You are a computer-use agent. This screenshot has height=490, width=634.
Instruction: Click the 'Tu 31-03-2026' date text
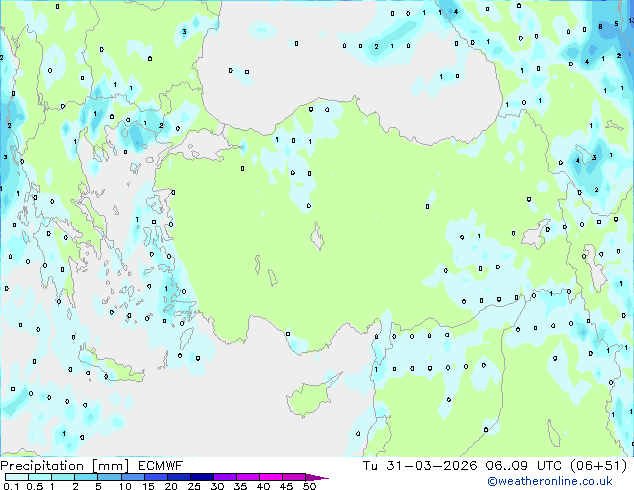(420, 466)
